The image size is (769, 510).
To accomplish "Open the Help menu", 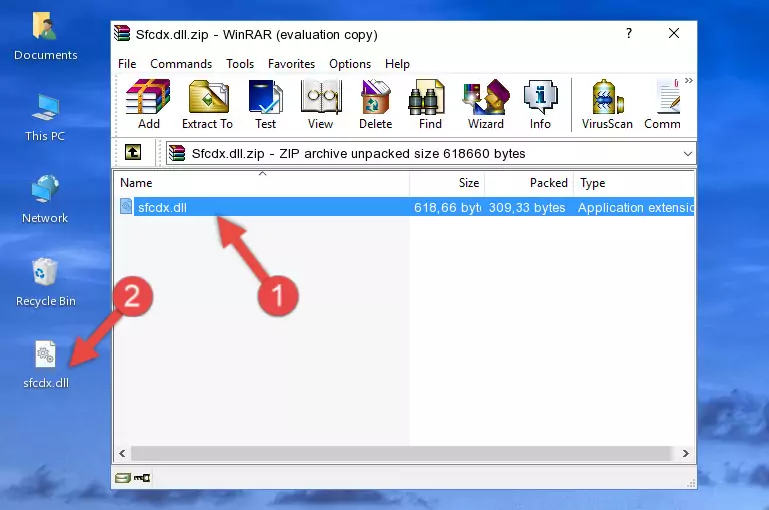I will click(x=397, y=64).
